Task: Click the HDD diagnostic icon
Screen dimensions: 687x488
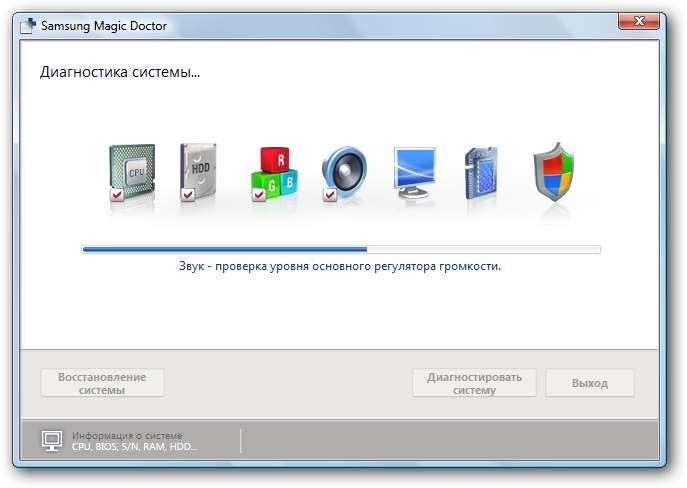Action: [198, 172]
